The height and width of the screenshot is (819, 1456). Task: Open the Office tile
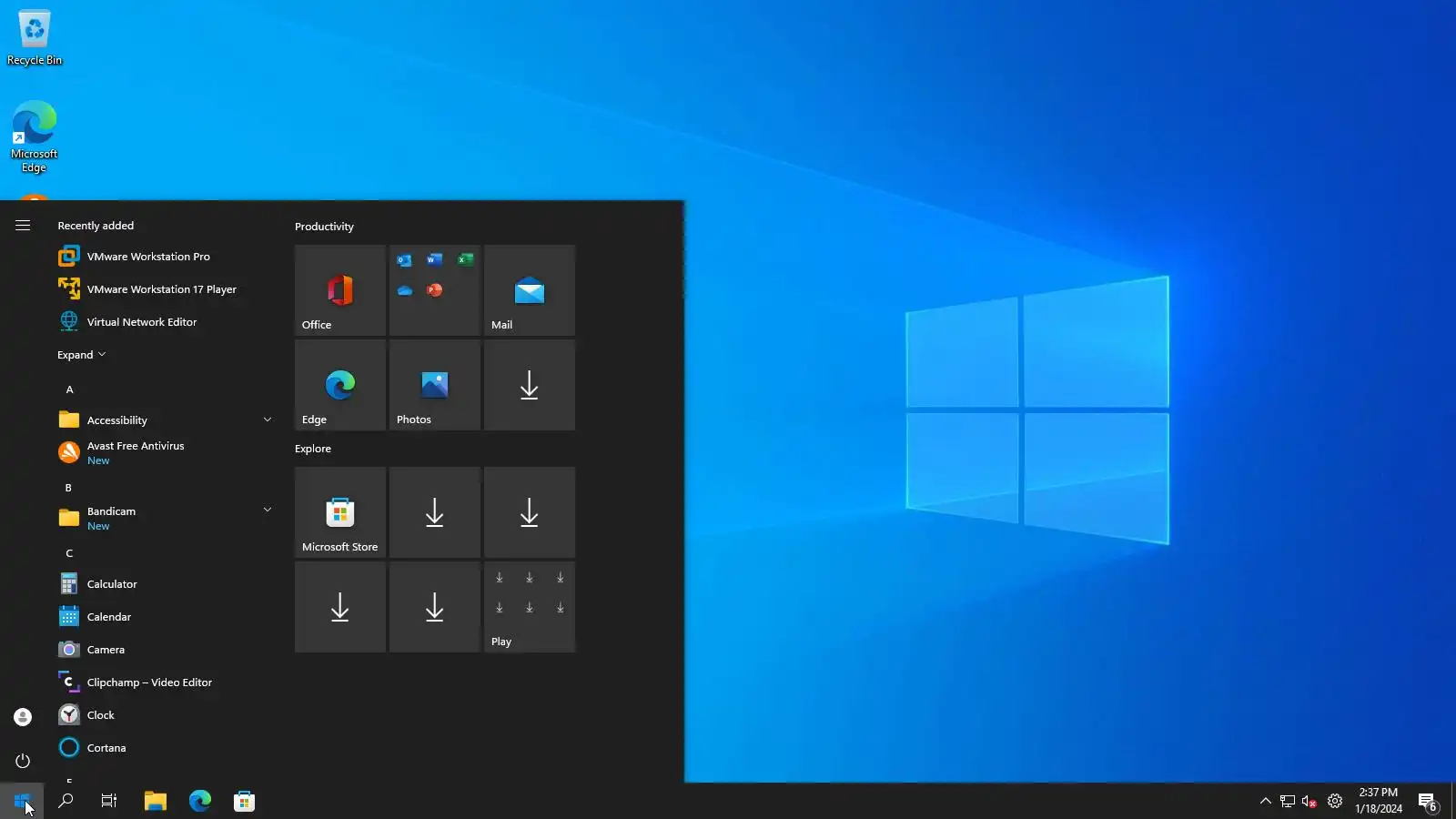(340, 290)
